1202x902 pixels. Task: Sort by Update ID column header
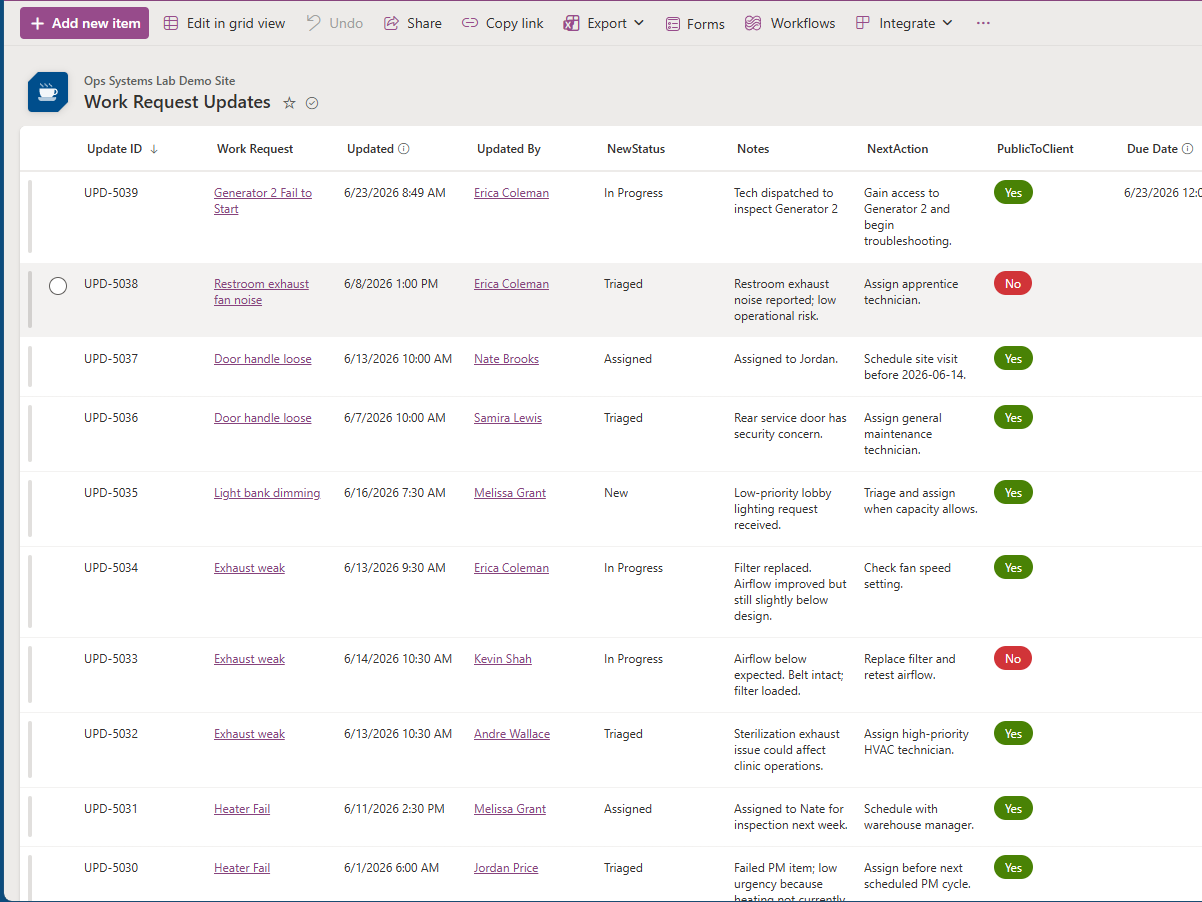coord(122,149)
